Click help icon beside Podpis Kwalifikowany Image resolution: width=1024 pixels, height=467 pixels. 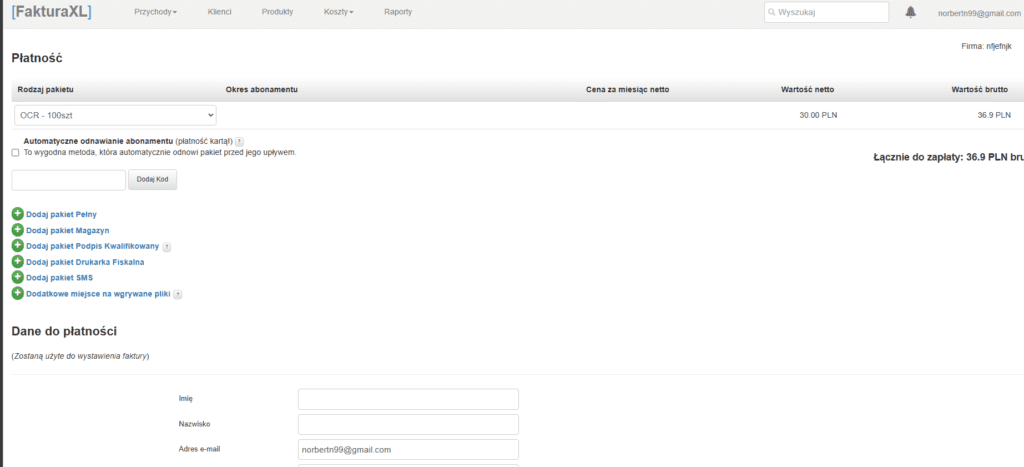(166, 247)
